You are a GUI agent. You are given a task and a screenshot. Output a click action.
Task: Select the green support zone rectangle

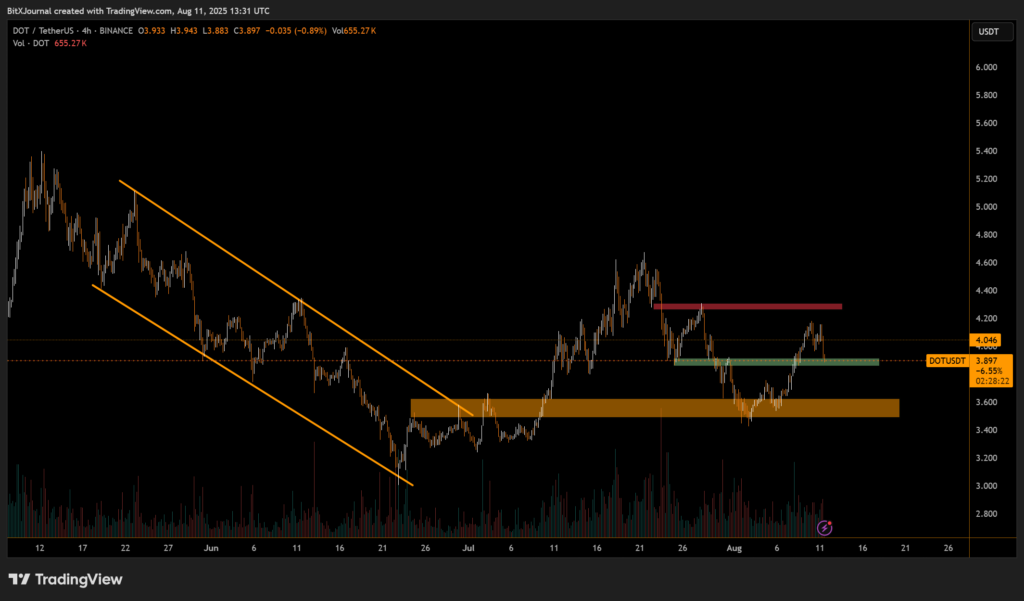point(776,362)
